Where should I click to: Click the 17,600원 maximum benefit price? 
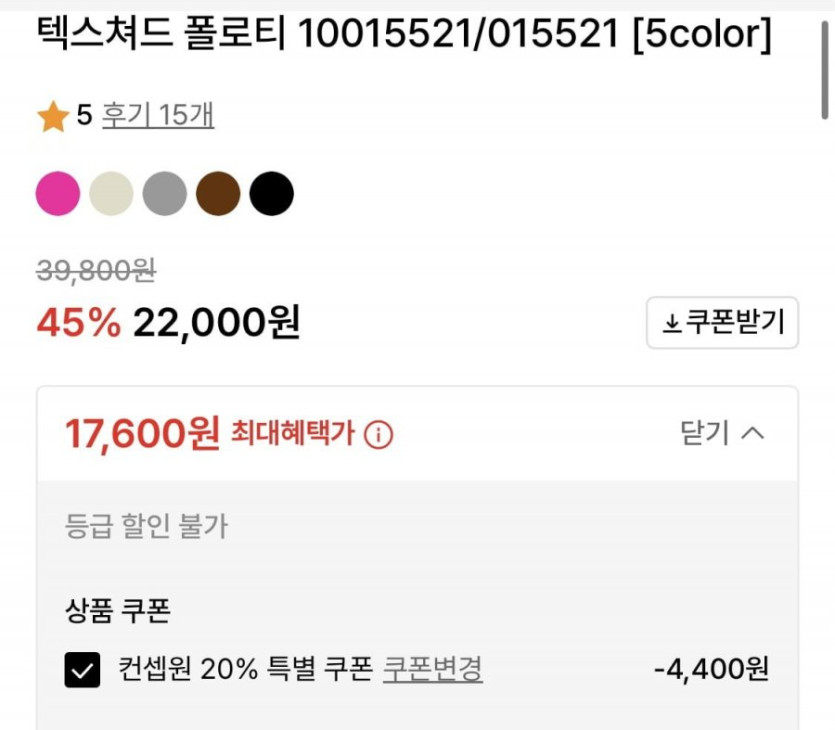[x=142, y=434]
